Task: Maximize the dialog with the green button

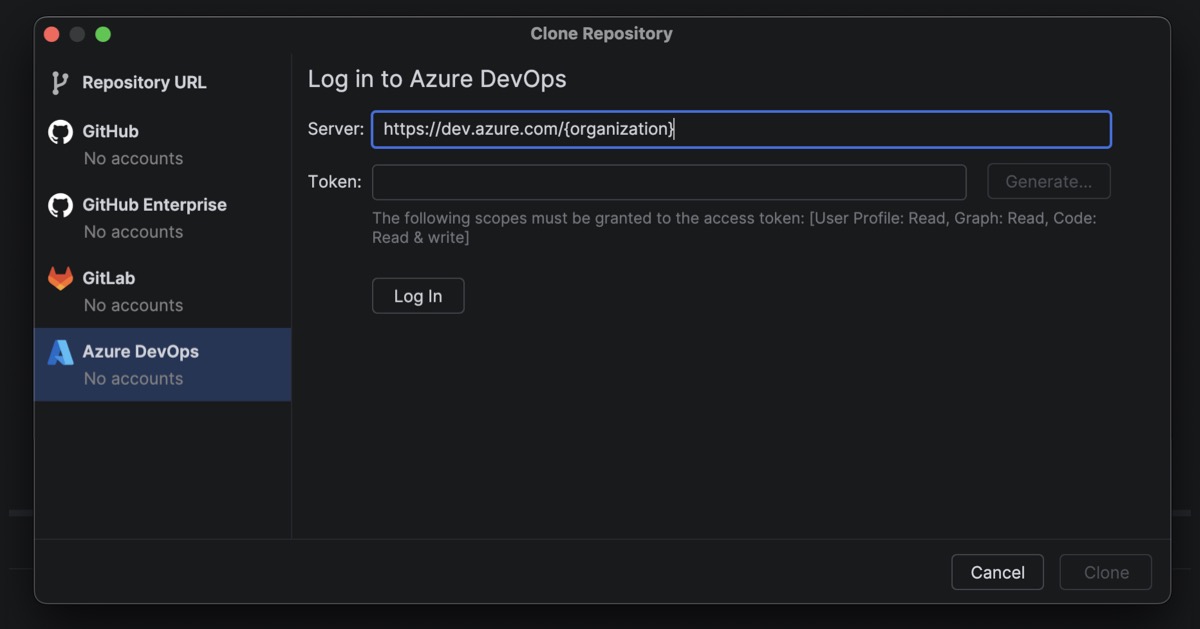Action: click(103, 34)
